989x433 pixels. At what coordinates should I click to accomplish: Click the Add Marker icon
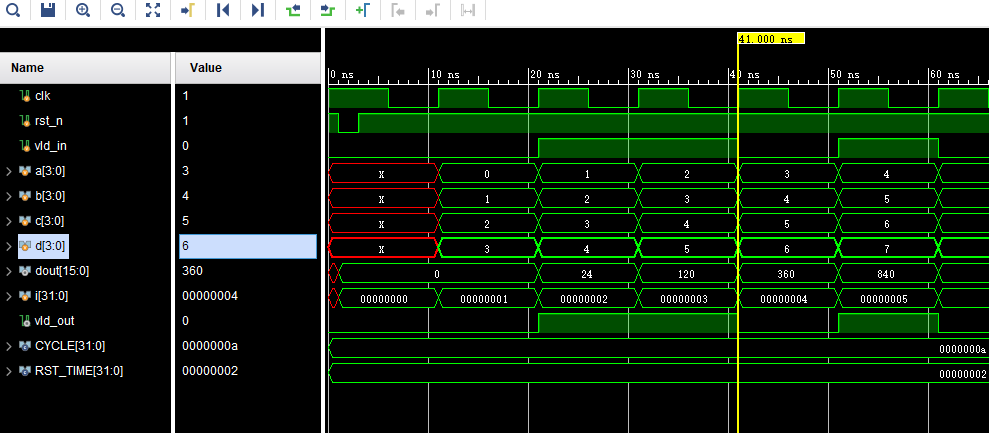362,10
